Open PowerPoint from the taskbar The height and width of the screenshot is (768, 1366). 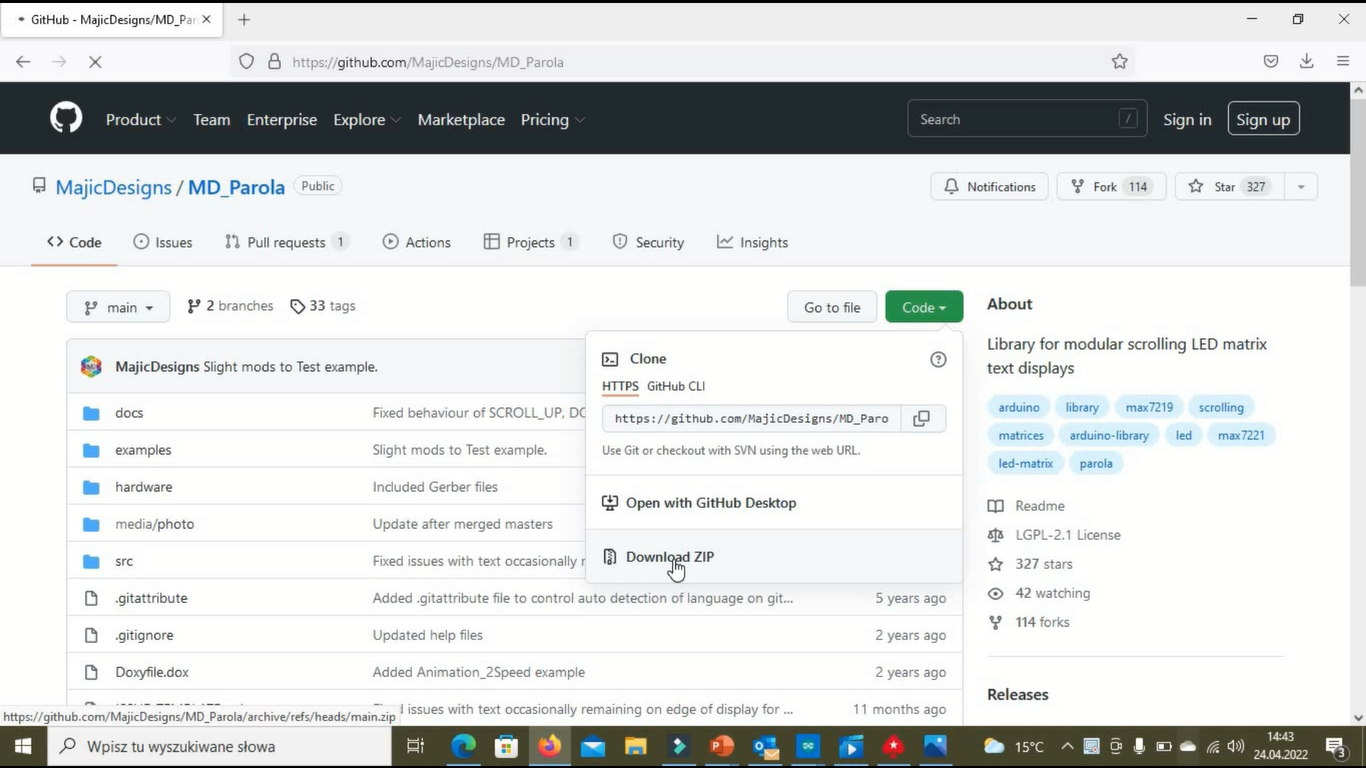[722, 747]
